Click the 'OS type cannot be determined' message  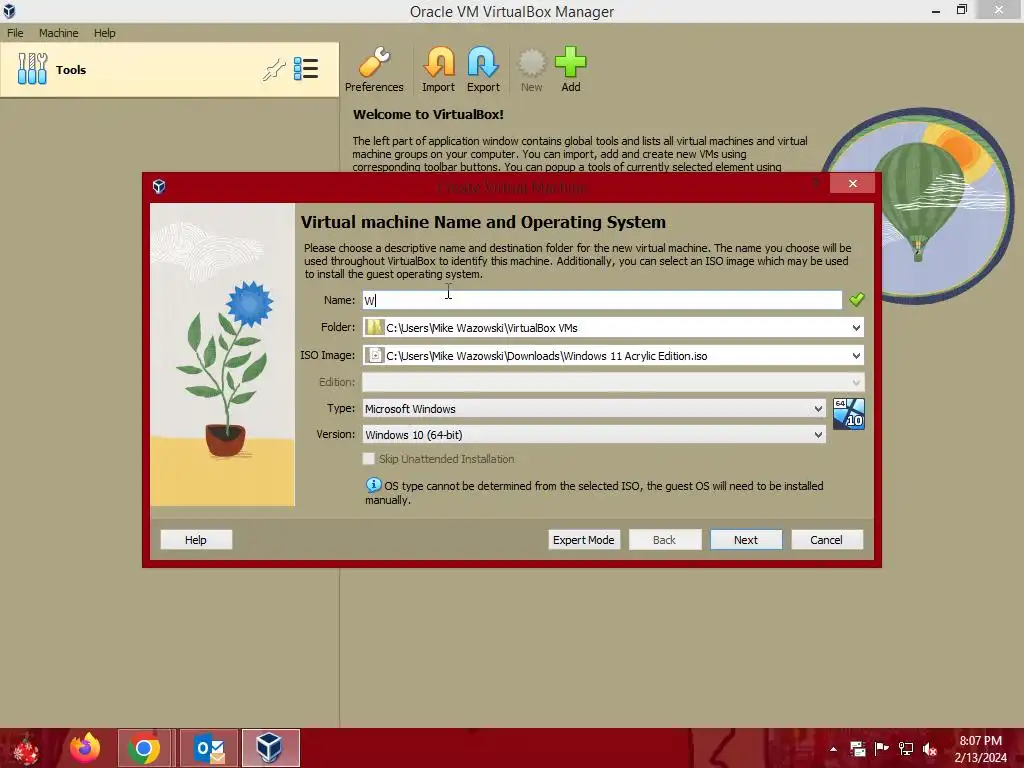[594, 492]
